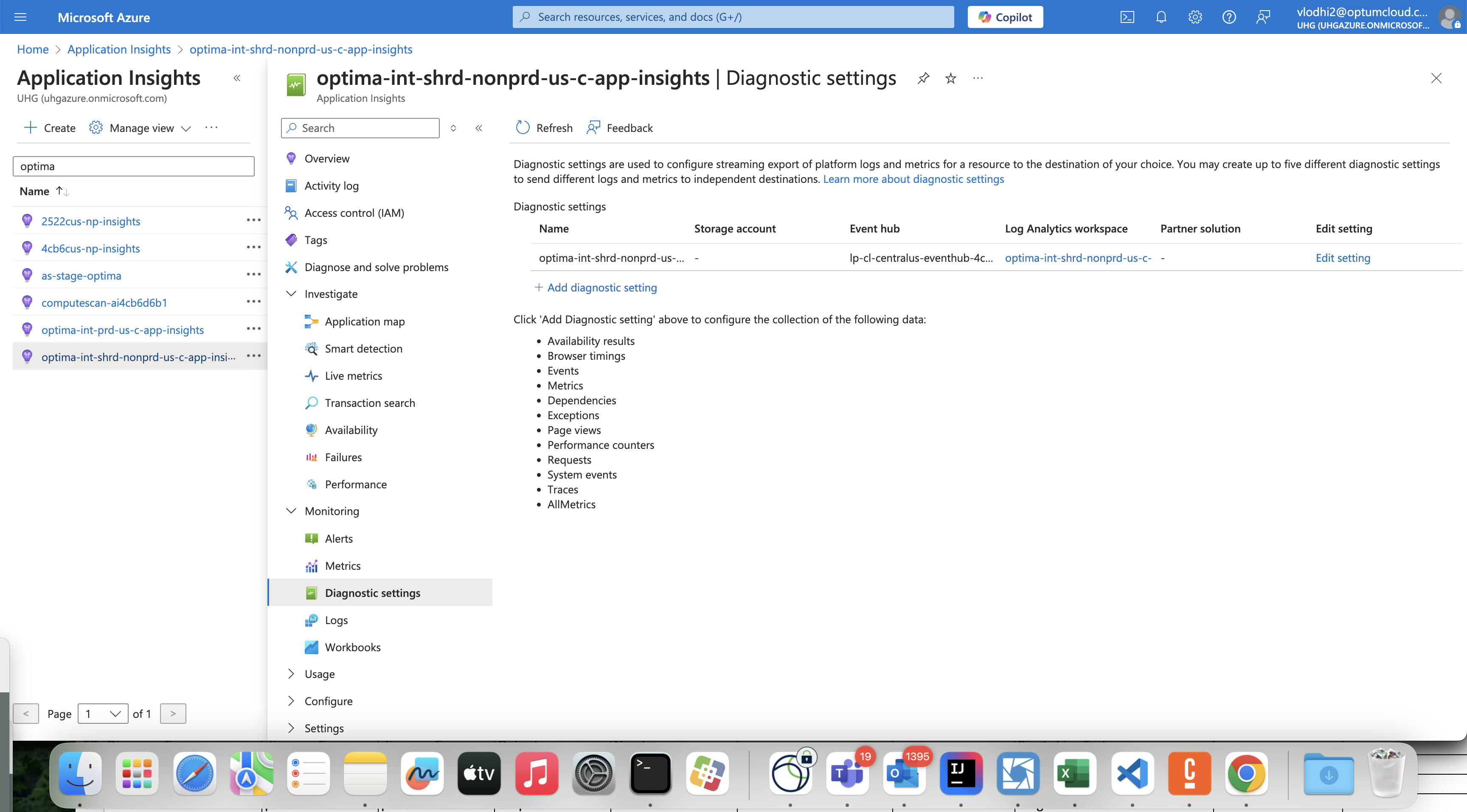Refresh the diagnostic settings list
Viewport: 1467px width, 812px height.
(x=544, y=128)
